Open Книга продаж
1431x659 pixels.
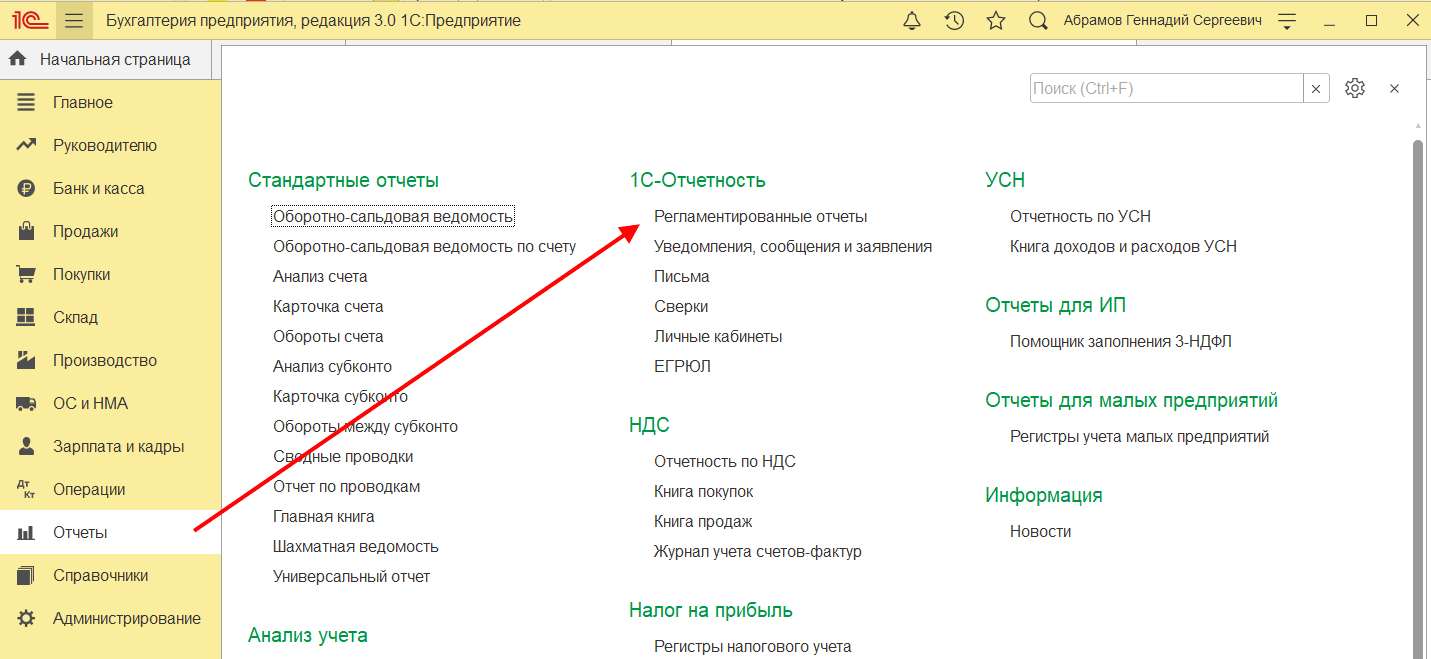coord(703,521)
